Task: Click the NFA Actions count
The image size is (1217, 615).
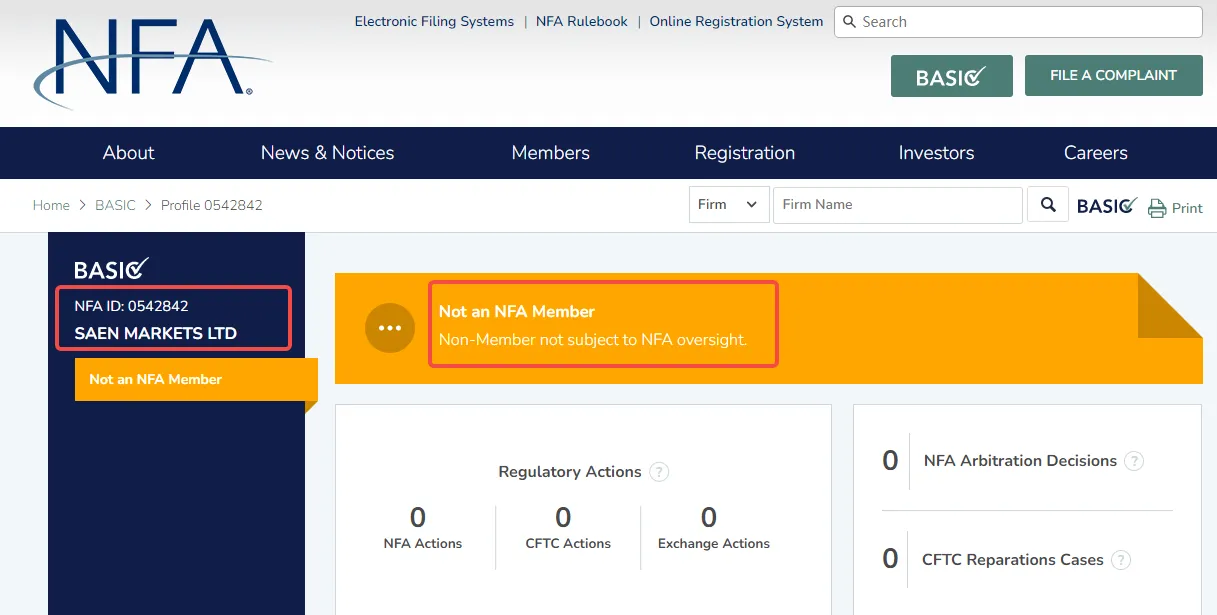Action: pyautogui.click(x=418, y=518)
